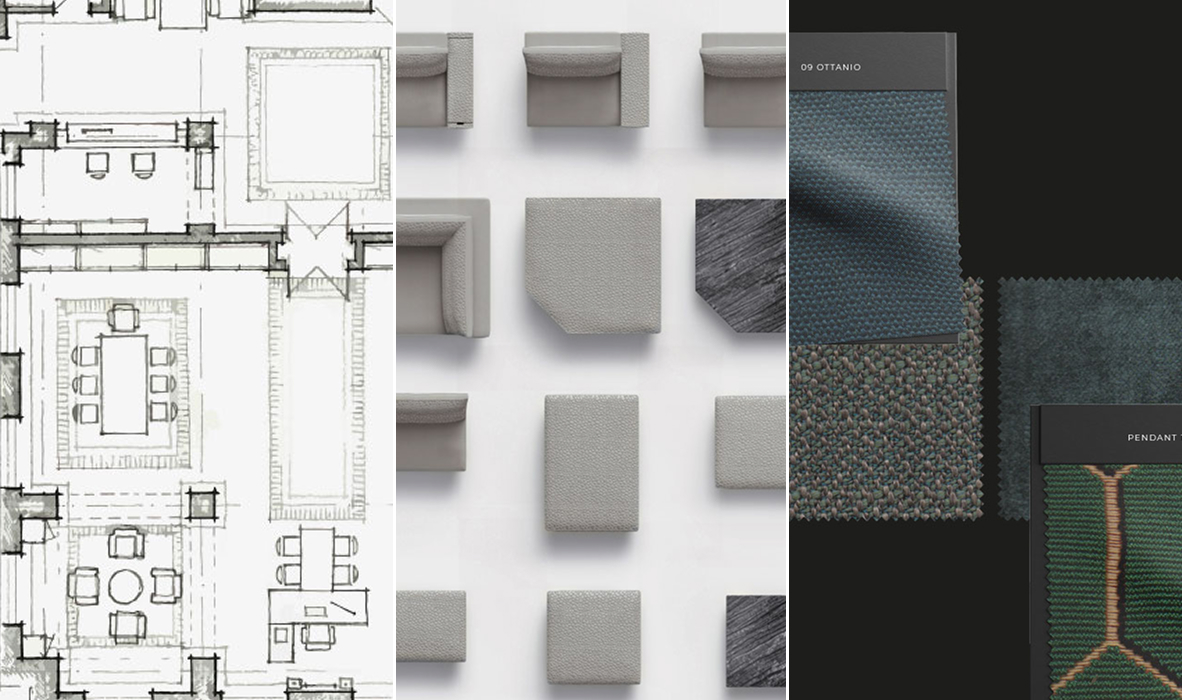Select the blue Ottanio fabric swatch
This screenshot has width=1182, height=700.
(x=870, y=210)
